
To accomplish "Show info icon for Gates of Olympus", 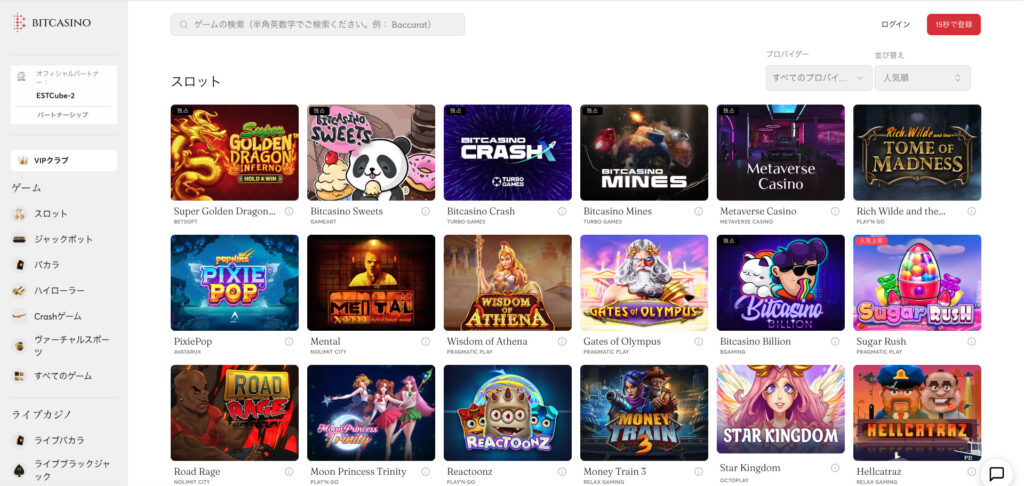I will click(698, 341).
